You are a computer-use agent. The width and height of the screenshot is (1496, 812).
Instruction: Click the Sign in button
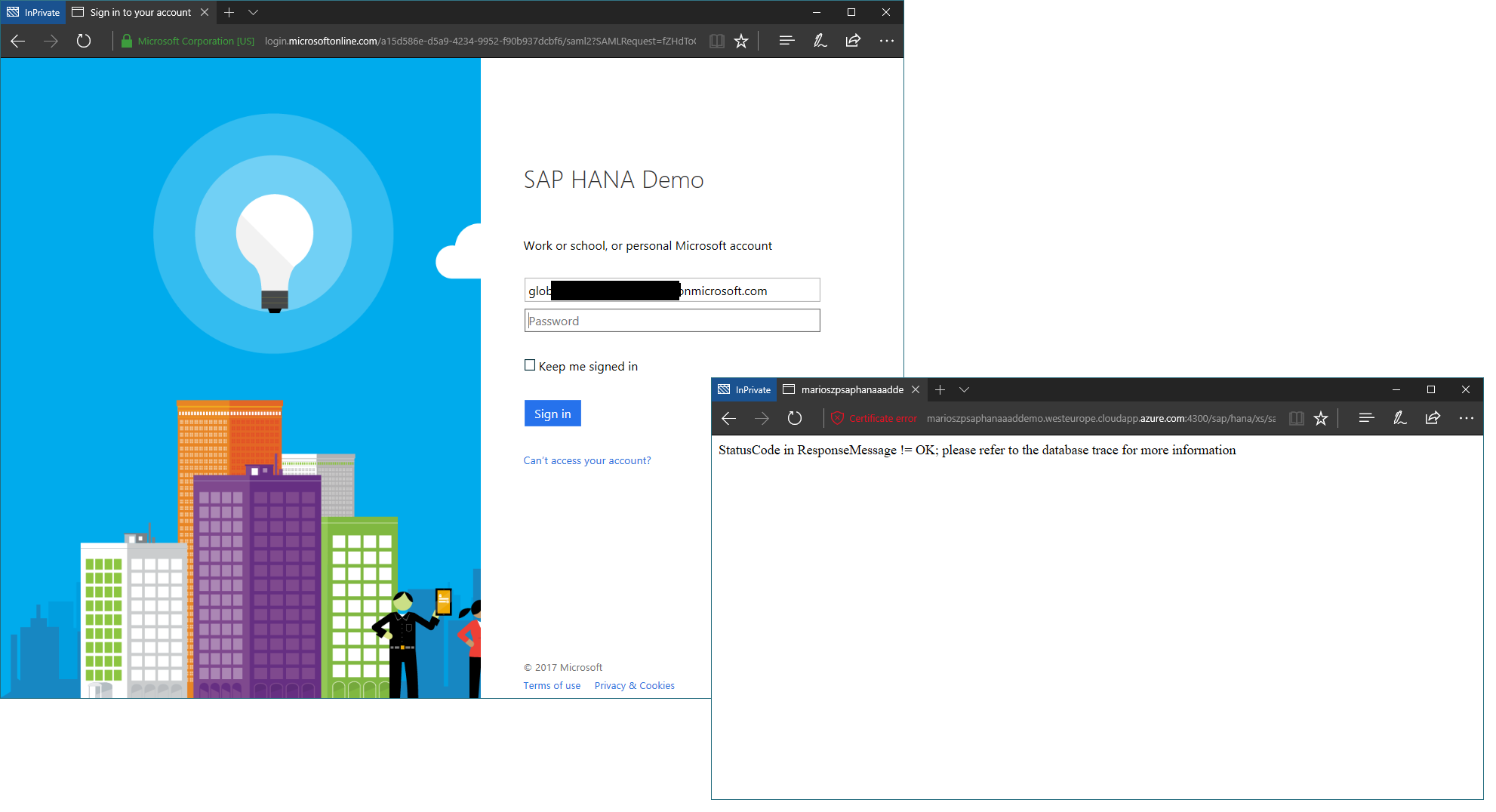click(553, 414)
